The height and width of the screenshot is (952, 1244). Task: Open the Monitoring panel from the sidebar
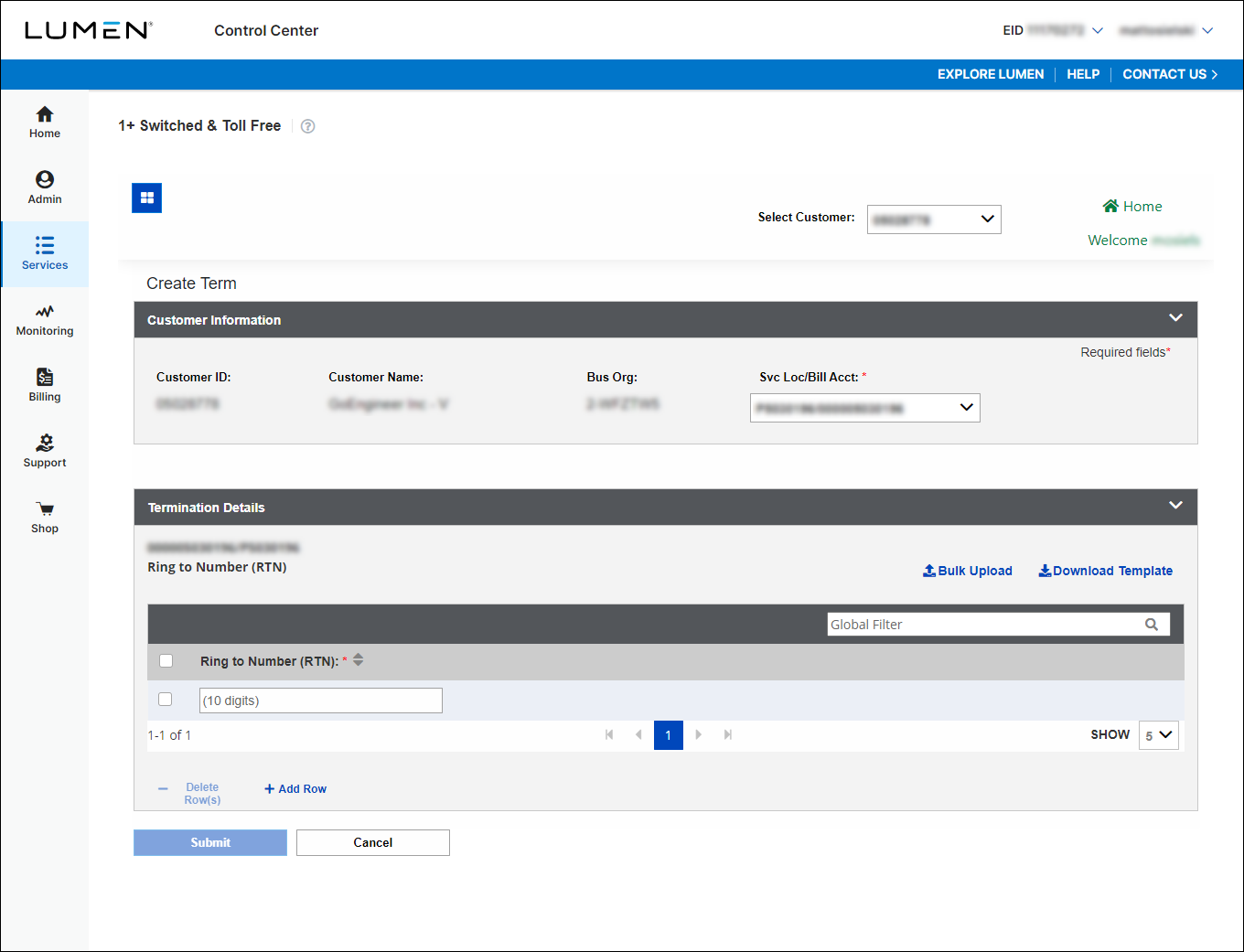click(44, 319)
